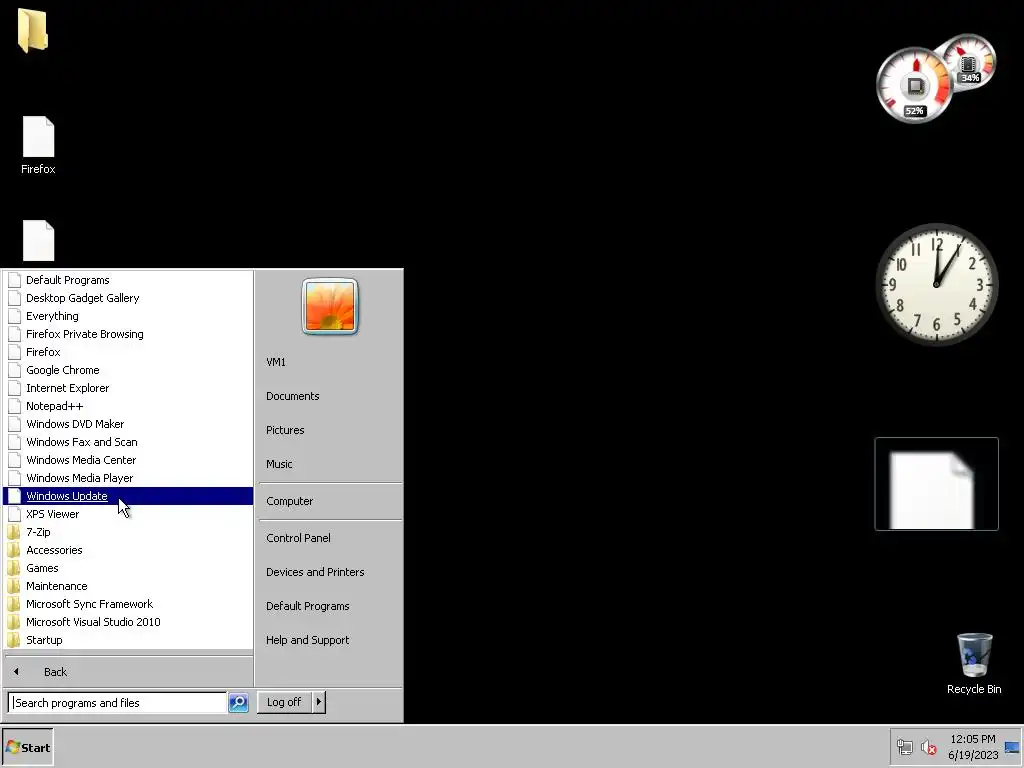Click the blank file icon beside Internet Explorer
The width and height of the screenshot is (1024, 768).
tap(14, 388)
